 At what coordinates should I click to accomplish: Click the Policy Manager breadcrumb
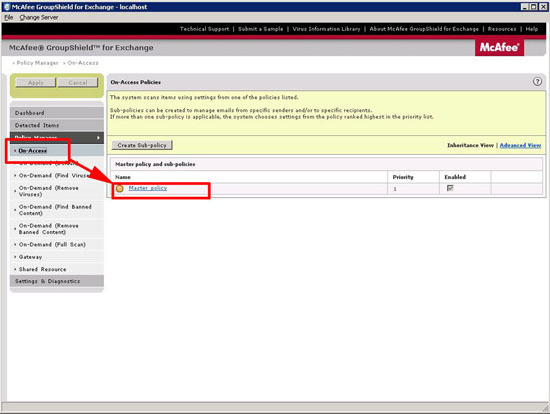click(x=37, y=63)
